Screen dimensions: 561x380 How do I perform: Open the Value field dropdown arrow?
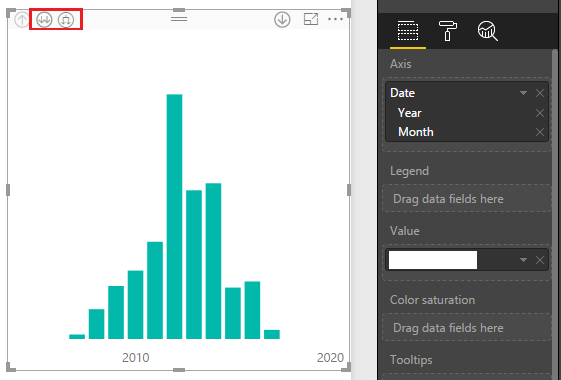pyautogui.click(x=523, y=260)
